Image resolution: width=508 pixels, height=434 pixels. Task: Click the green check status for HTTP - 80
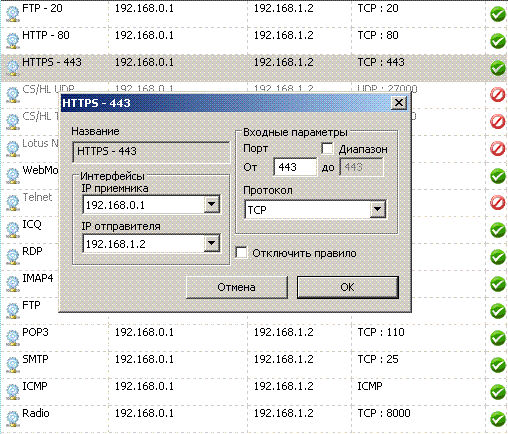tap(498, 41)
